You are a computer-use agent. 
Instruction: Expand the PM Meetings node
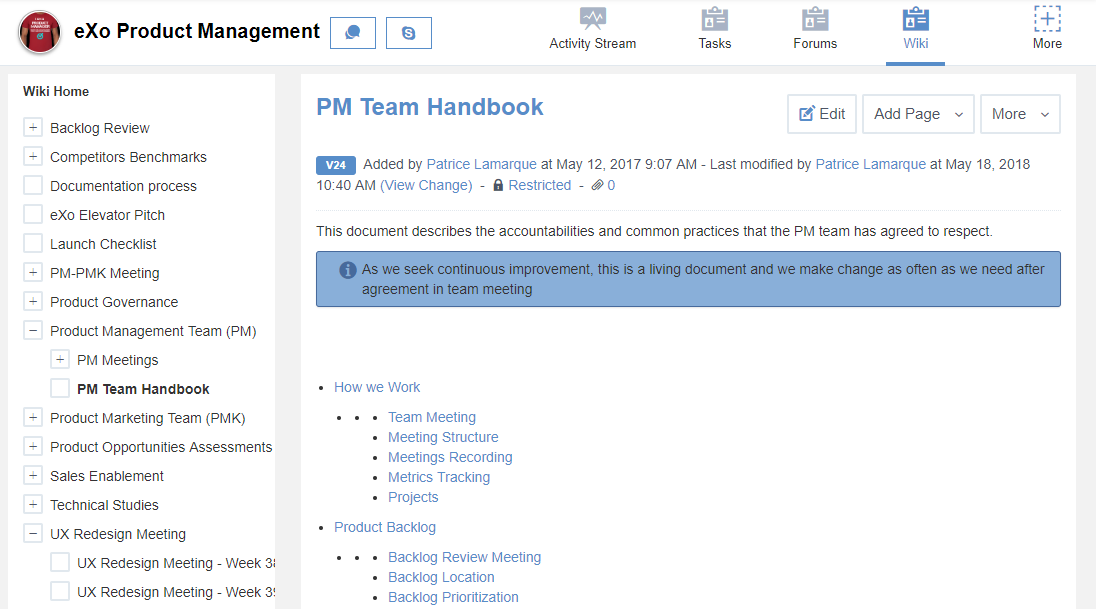(60, 359)
